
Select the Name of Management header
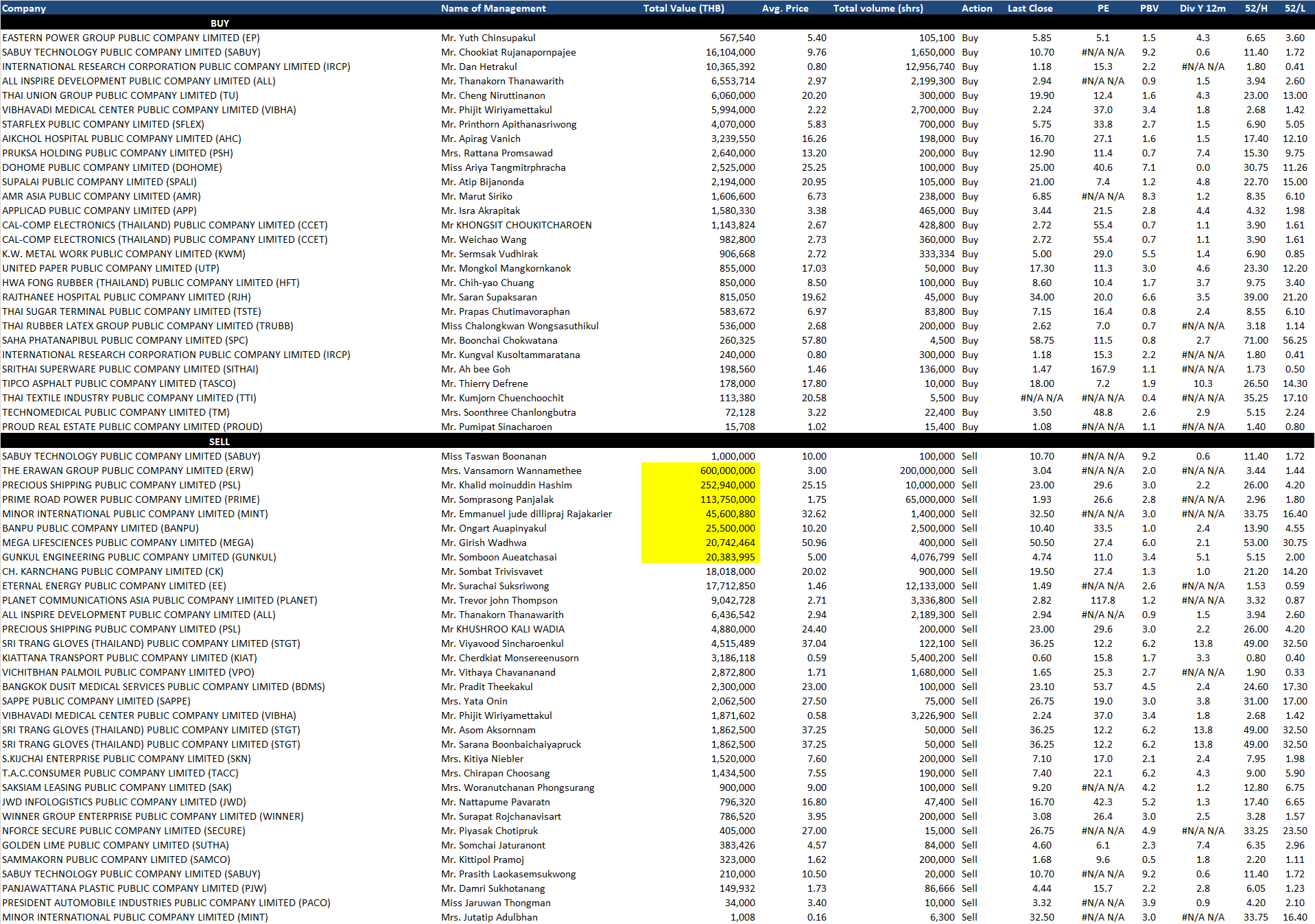pos(493,8)
